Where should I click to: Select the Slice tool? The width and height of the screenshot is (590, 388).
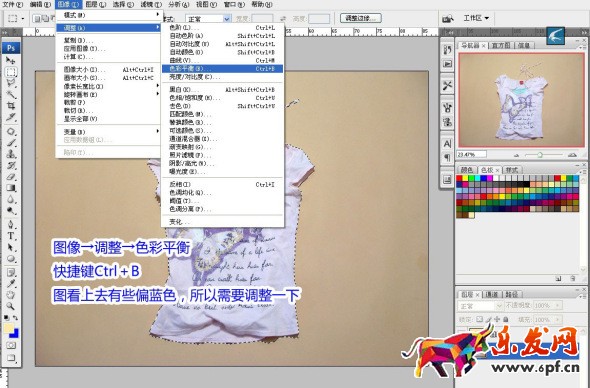pyautogui.click(x=11, y=117)
